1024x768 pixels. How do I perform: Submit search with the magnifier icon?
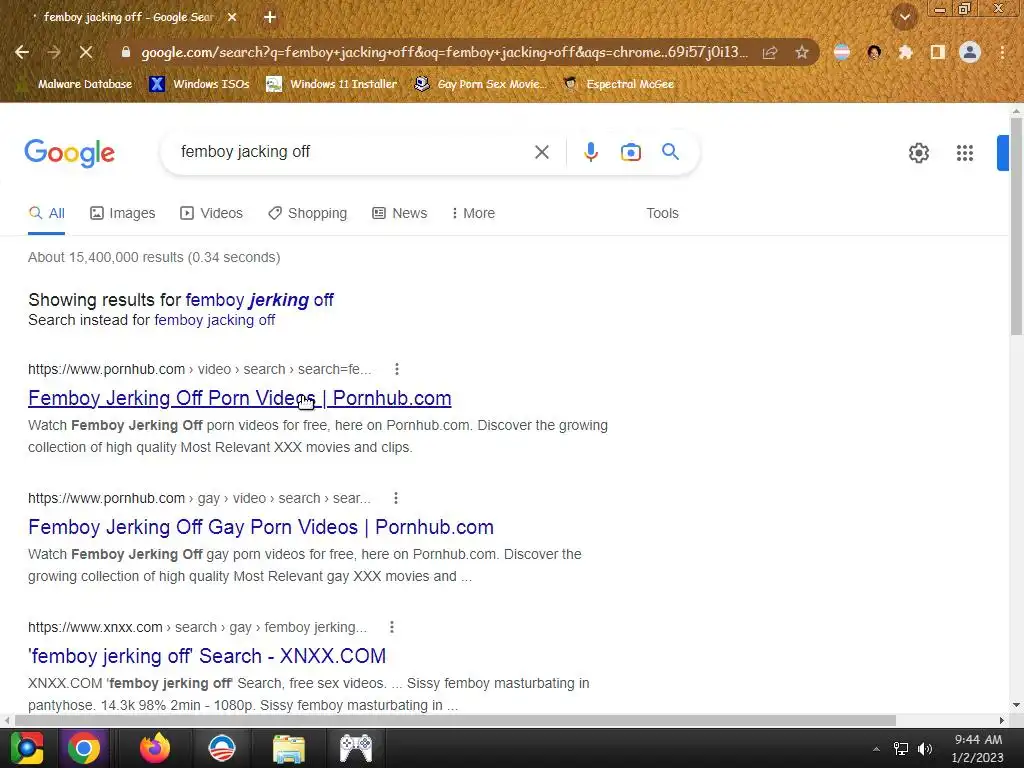(670, 152)
